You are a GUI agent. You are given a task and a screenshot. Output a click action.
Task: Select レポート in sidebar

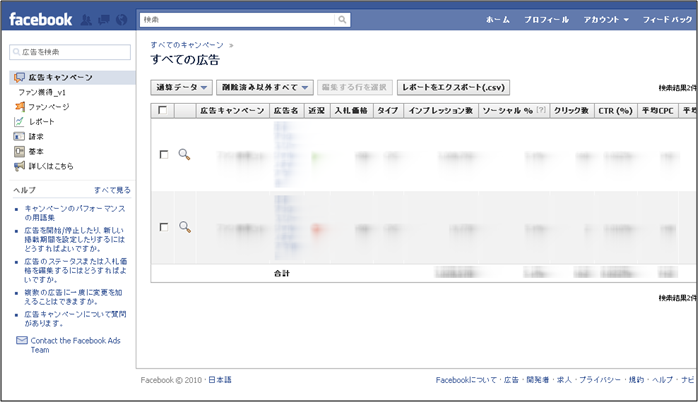click(41, 122)
